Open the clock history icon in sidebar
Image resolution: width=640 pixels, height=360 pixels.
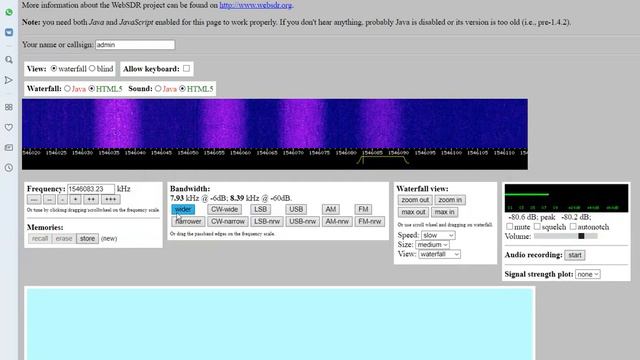(x=9, y=168)
